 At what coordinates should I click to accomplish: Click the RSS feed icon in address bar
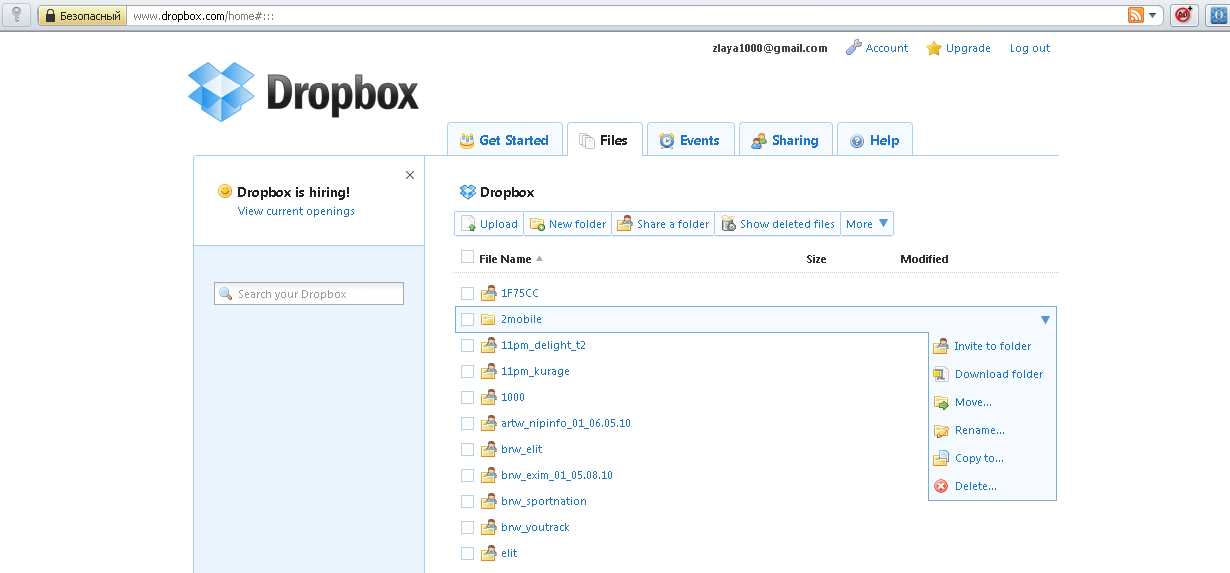(x=1135, y=15)
